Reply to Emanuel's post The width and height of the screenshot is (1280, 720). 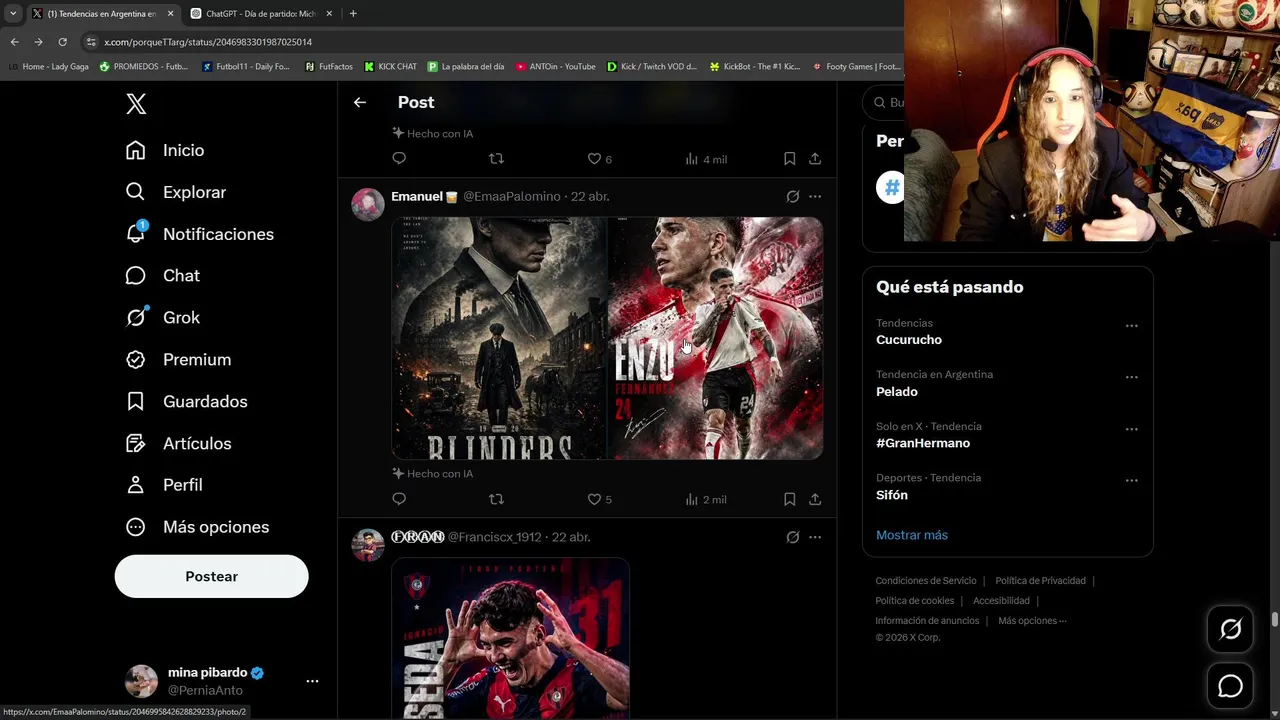tap(399, 499)
